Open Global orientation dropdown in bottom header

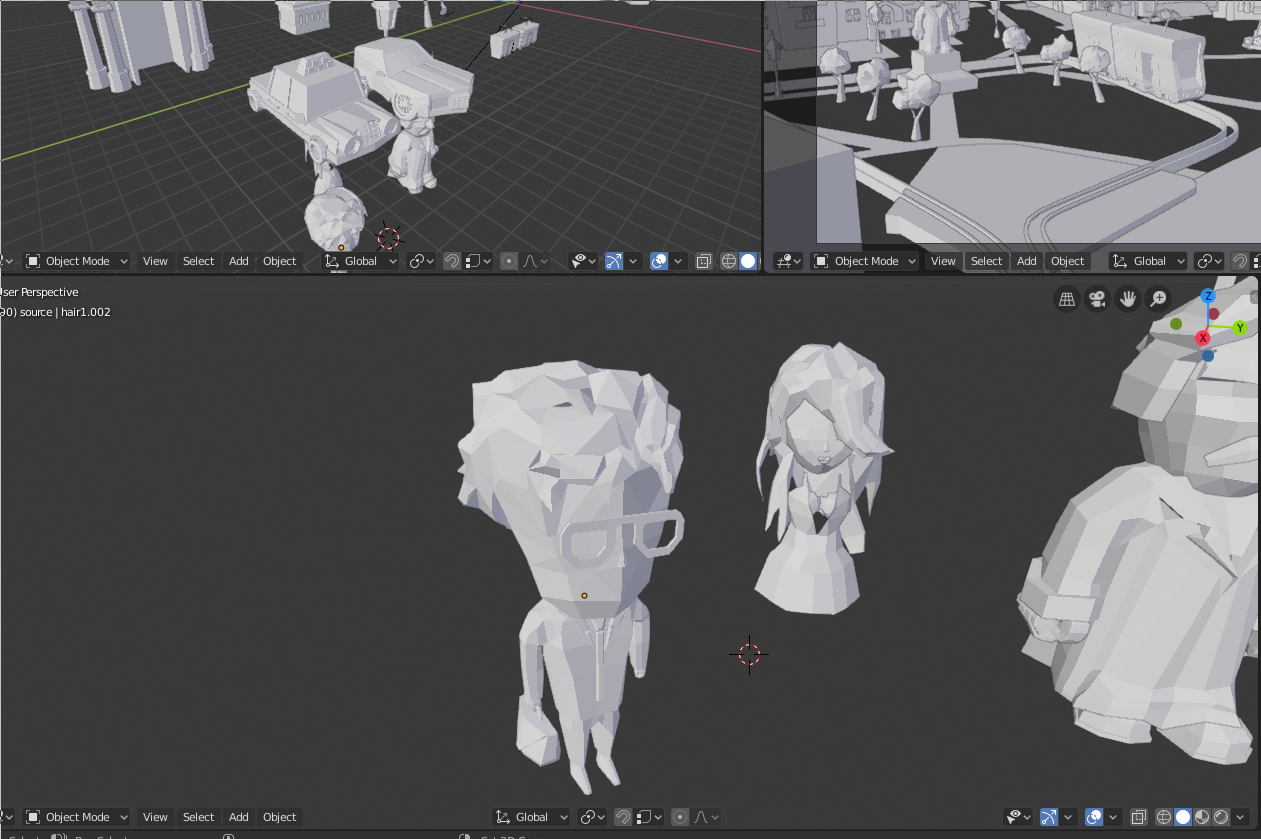[532, 817]
